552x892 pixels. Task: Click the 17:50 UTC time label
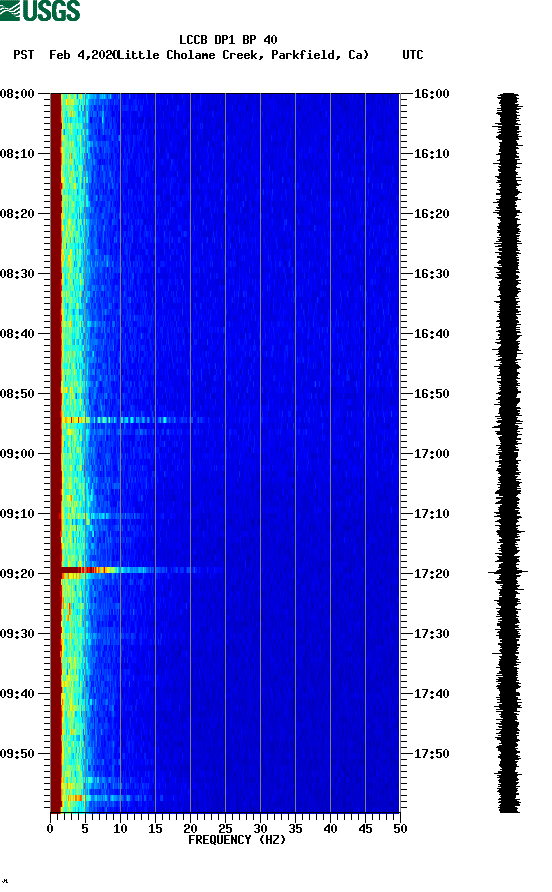point(431,754)
